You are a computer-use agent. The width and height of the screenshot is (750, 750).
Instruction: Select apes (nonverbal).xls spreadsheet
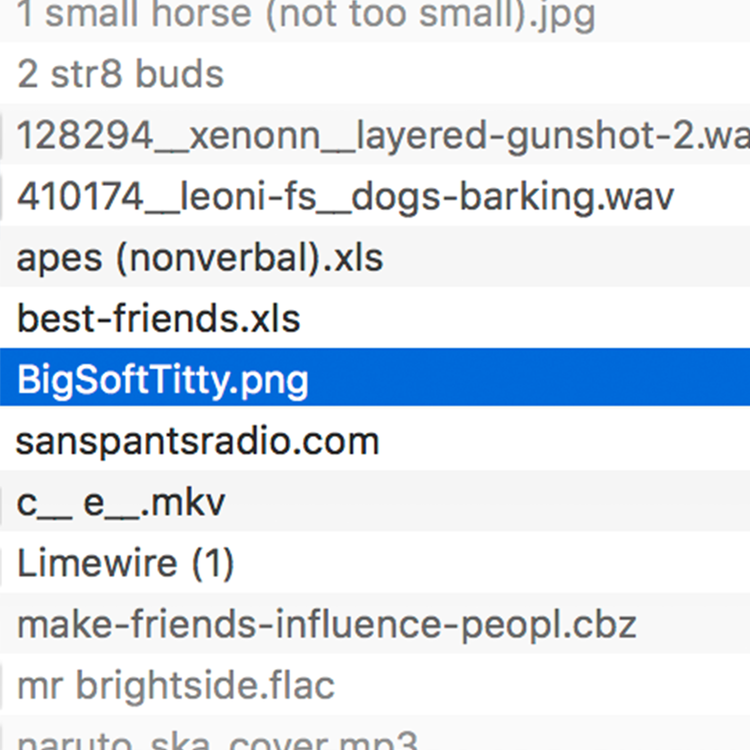coord(200,258)
